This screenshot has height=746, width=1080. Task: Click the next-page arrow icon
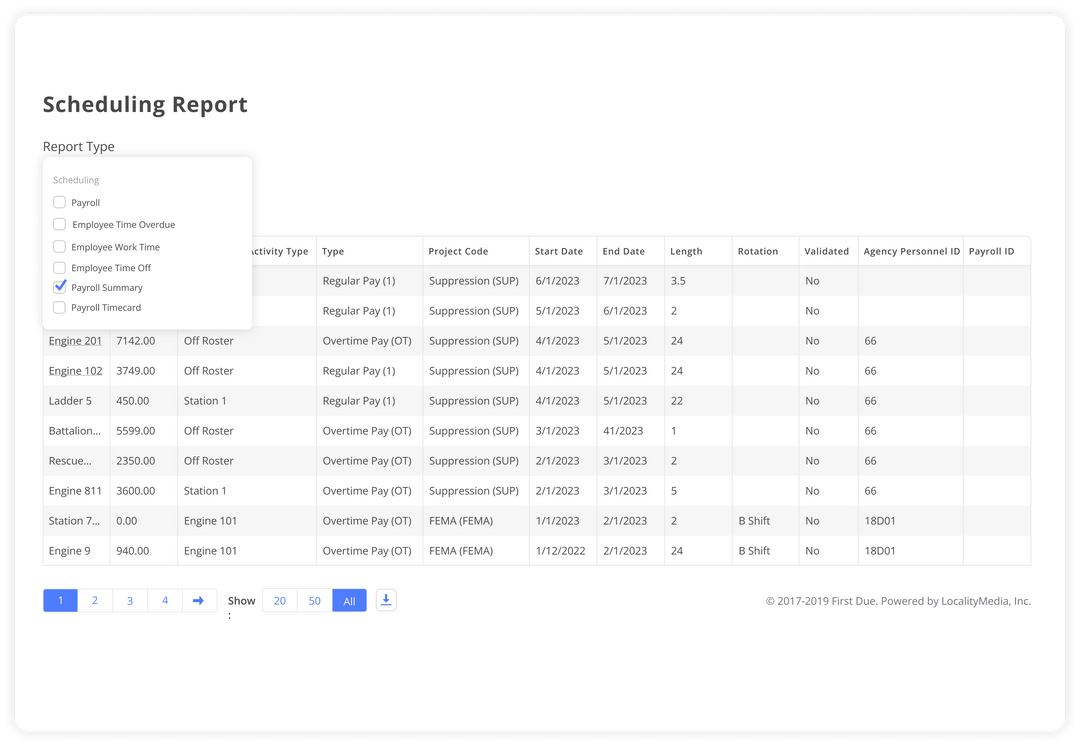[x=197, y=599]
